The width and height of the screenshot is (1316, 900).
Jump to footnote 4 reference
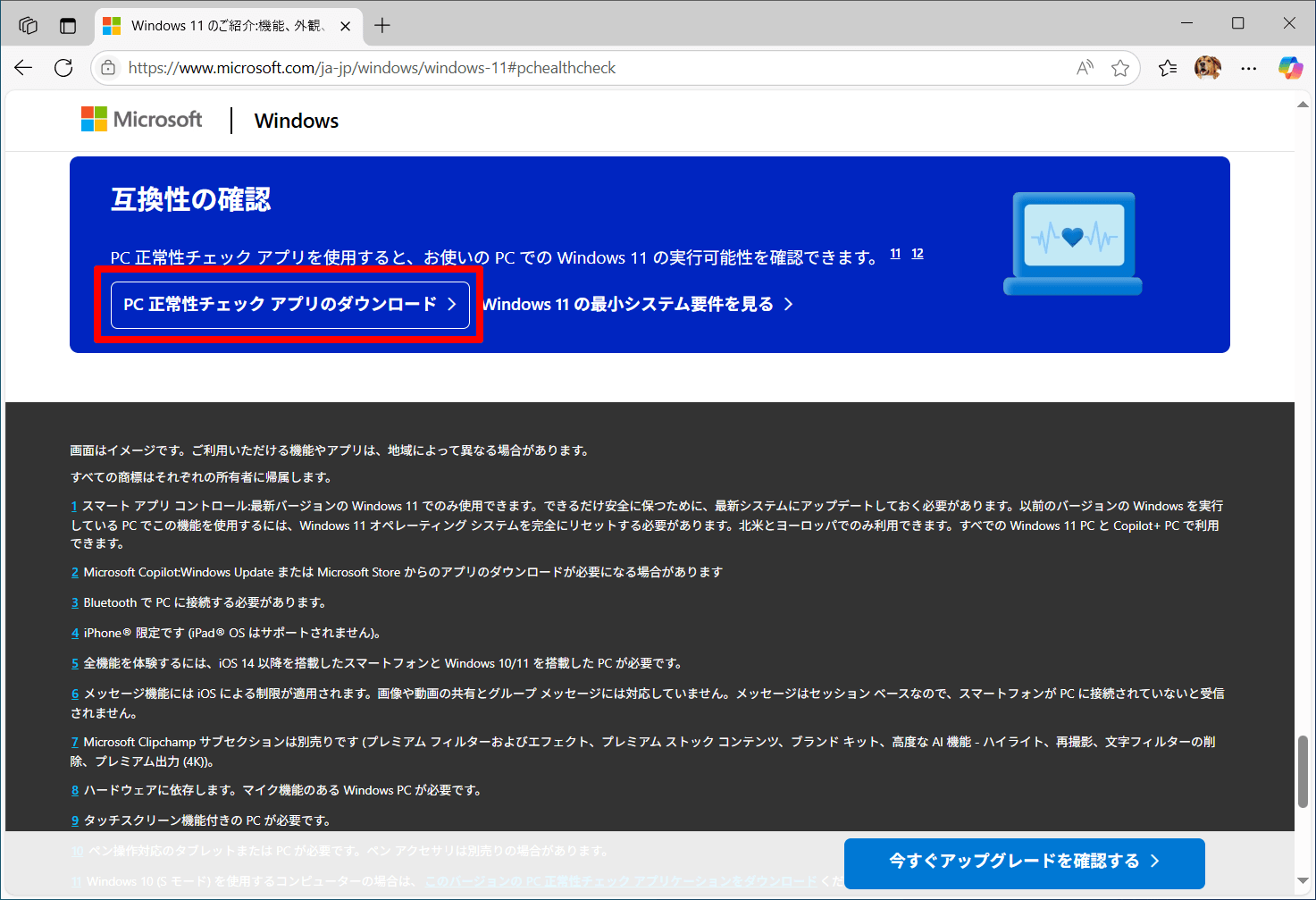pos(75,633)
